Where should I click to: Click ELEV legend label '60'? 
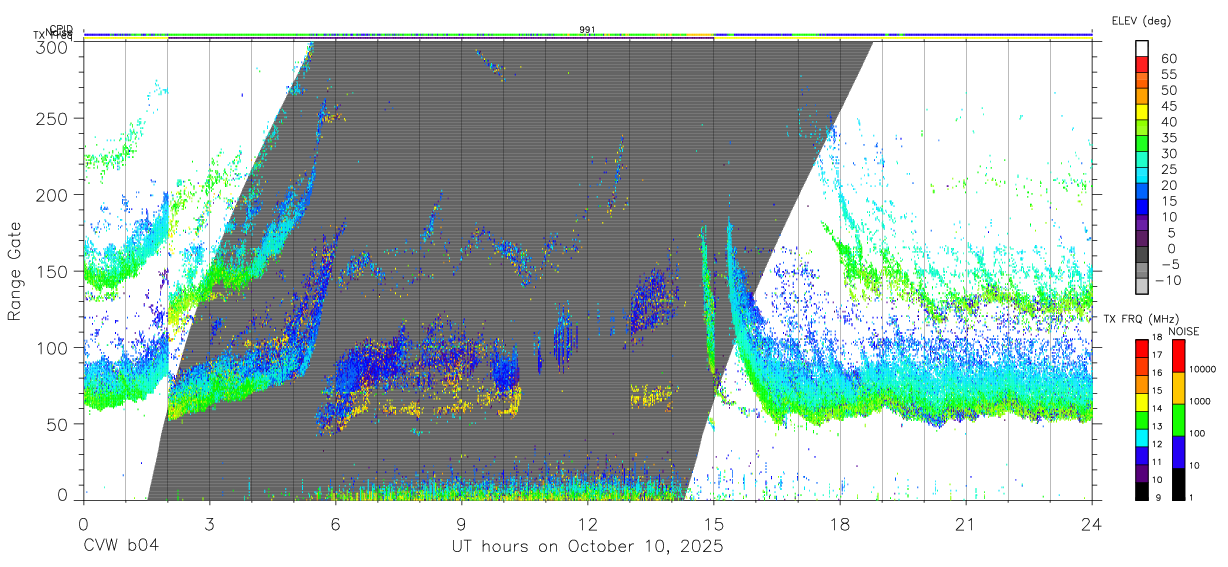[1168, 58]
